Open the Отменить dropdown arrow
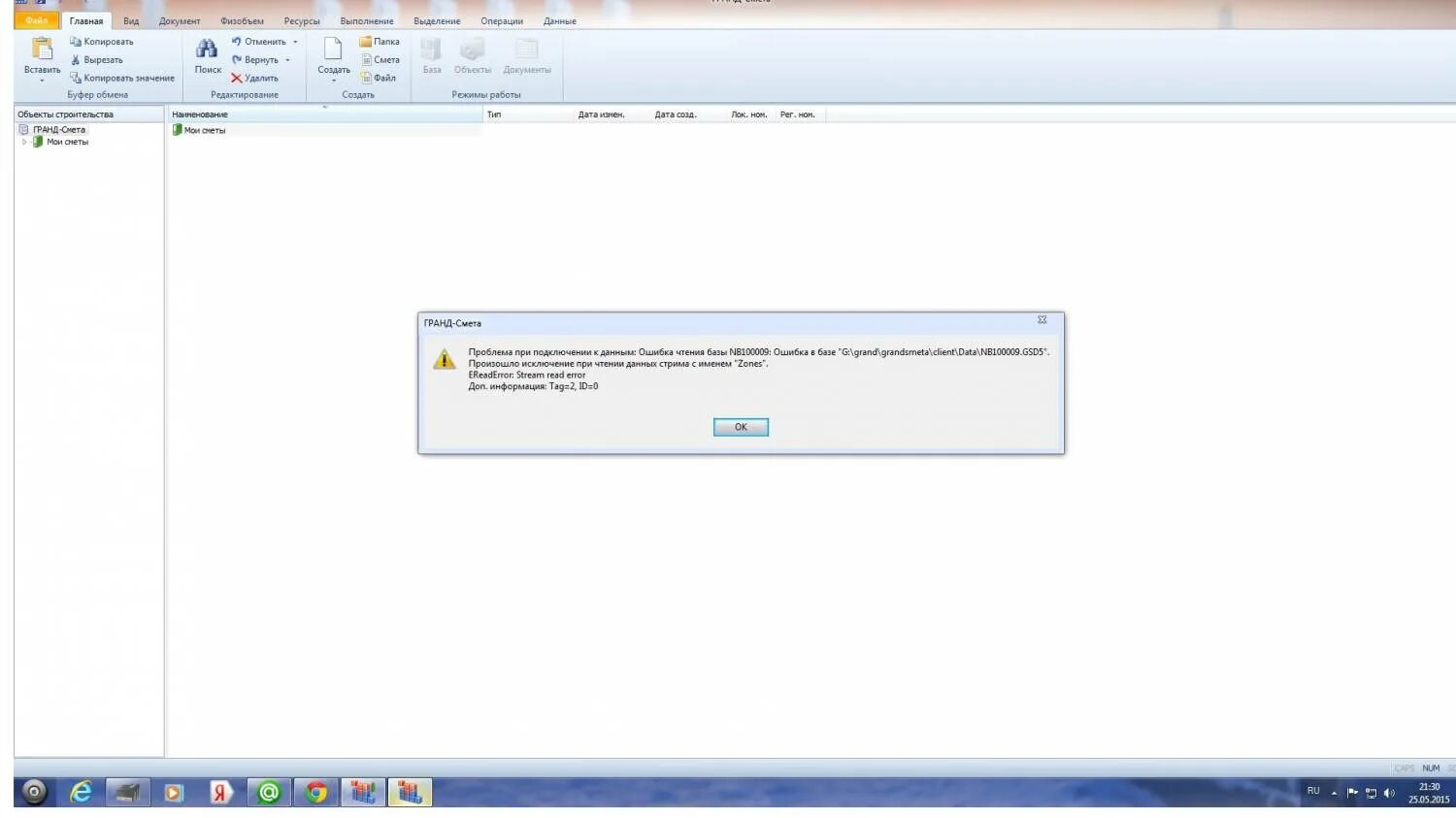 [x=295, y=42]
